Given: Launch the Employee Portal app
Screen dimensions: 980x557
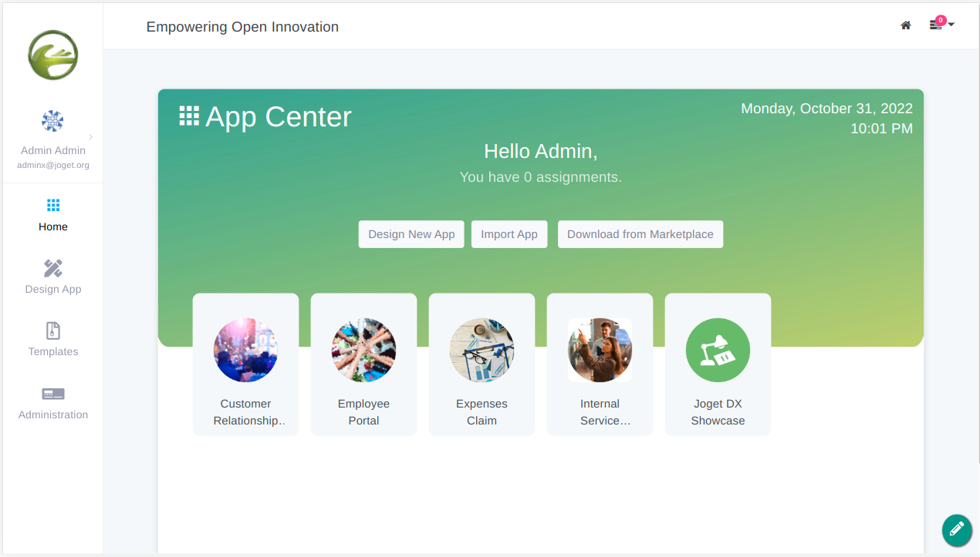Looking at the screenshot, I should (x=364, y=364).
